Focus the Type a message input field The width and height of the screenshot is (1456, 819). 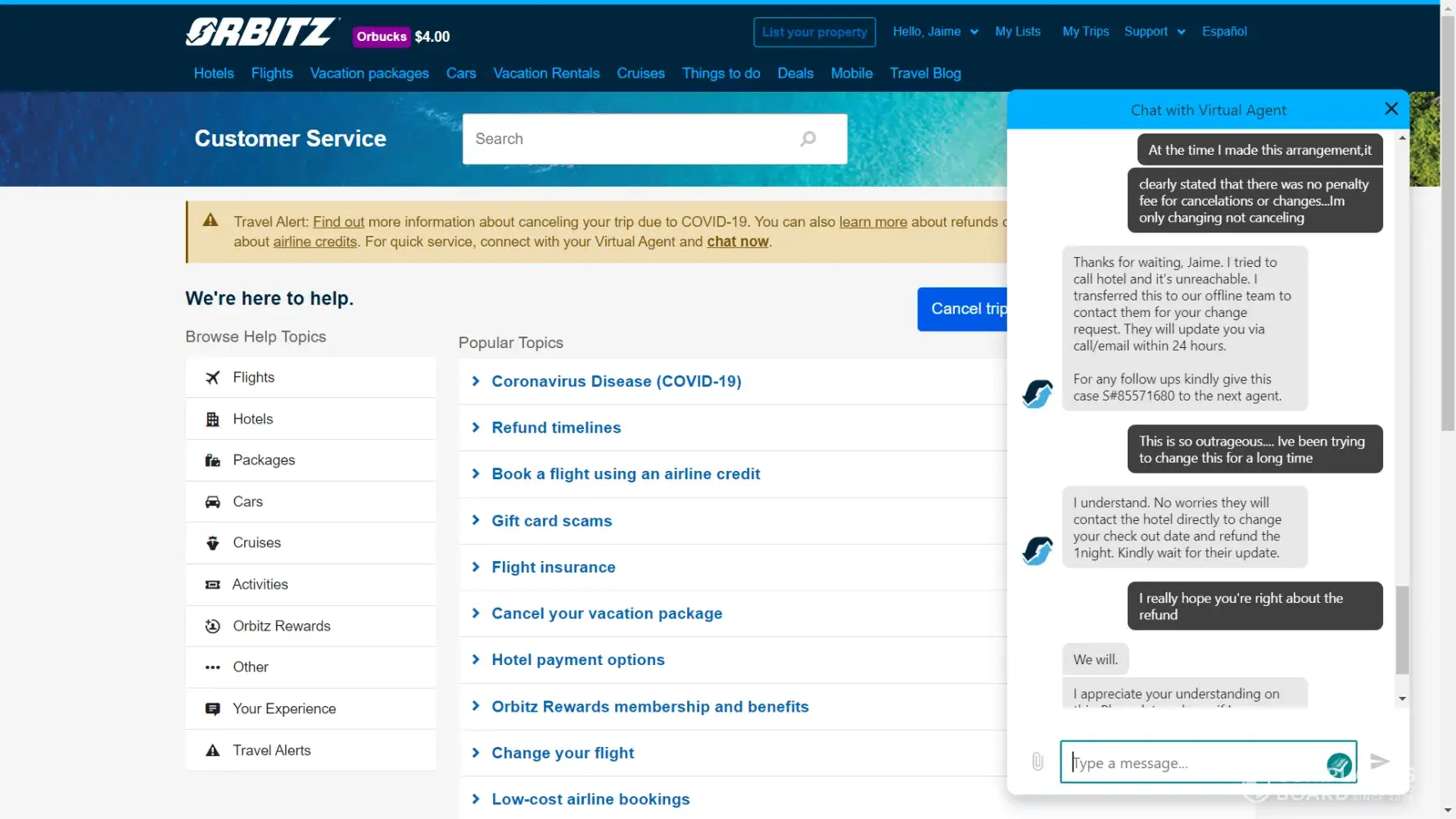1196,762
